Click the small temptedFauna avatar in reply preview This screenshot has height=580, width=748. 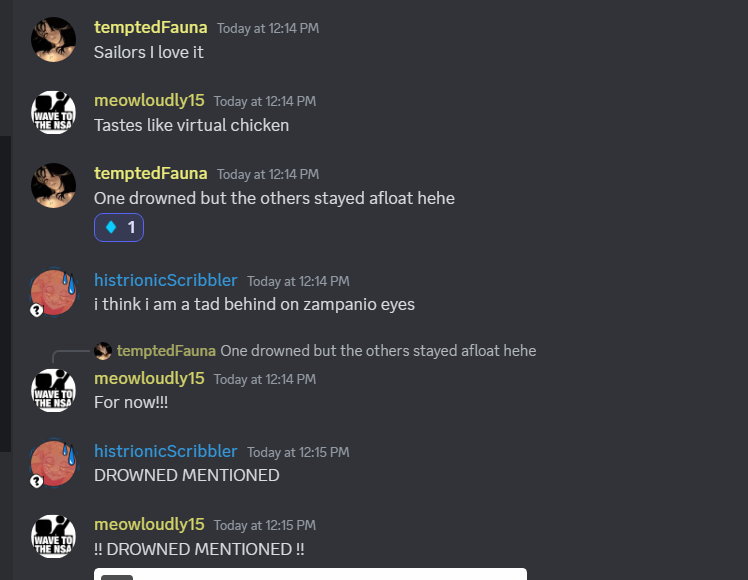pos(103,351)
